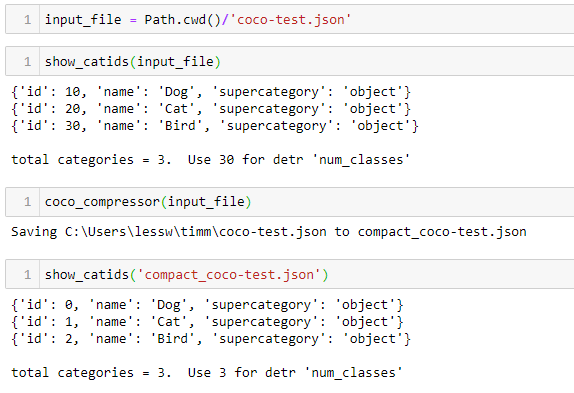This screenshot has width=574, height=393.
Task: Click the input_file assignment code cell
Action: tap(290, 19)
